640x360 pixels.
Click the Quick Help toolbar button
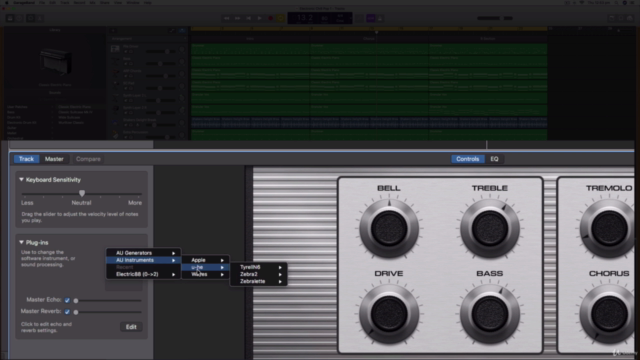(20, 18)
